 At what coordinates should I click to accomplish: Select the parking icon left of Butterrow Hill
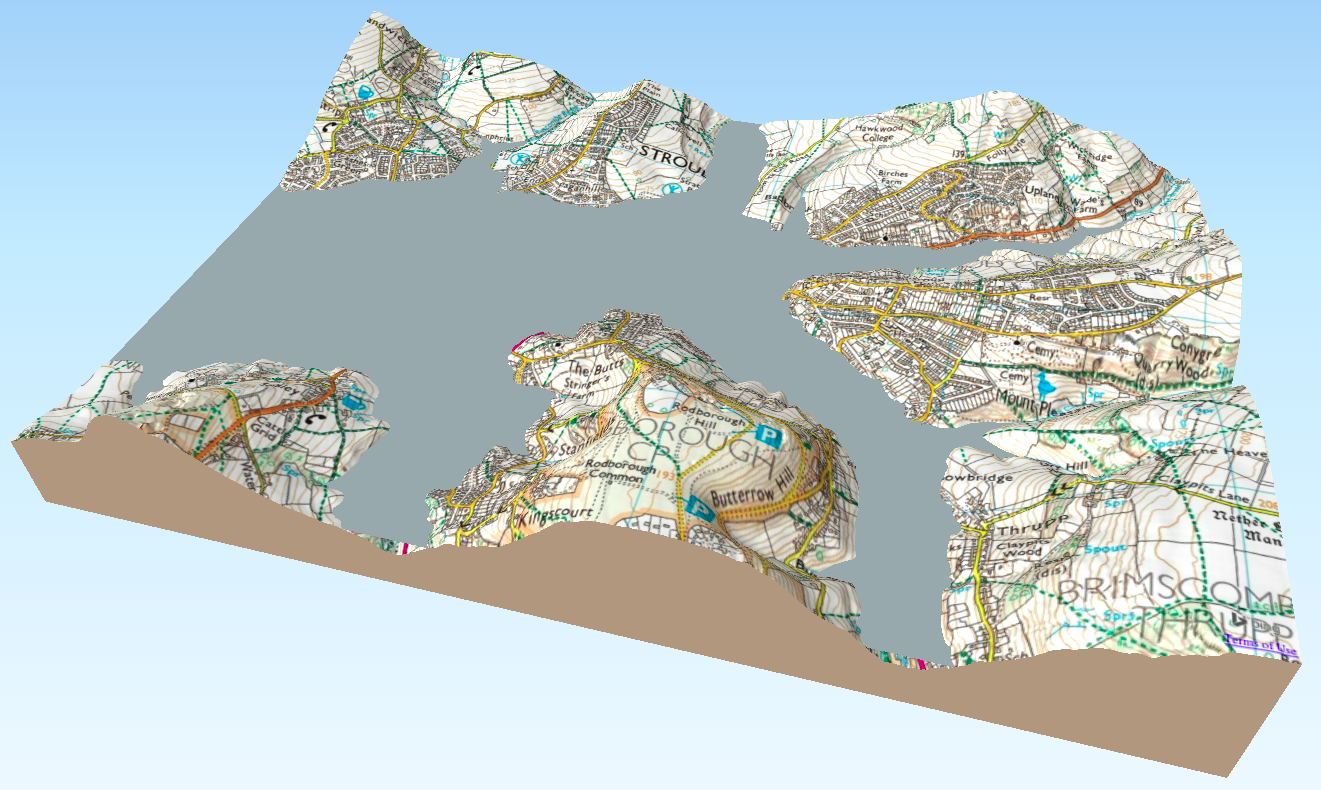pyautogui.click(x=702, y=510)
